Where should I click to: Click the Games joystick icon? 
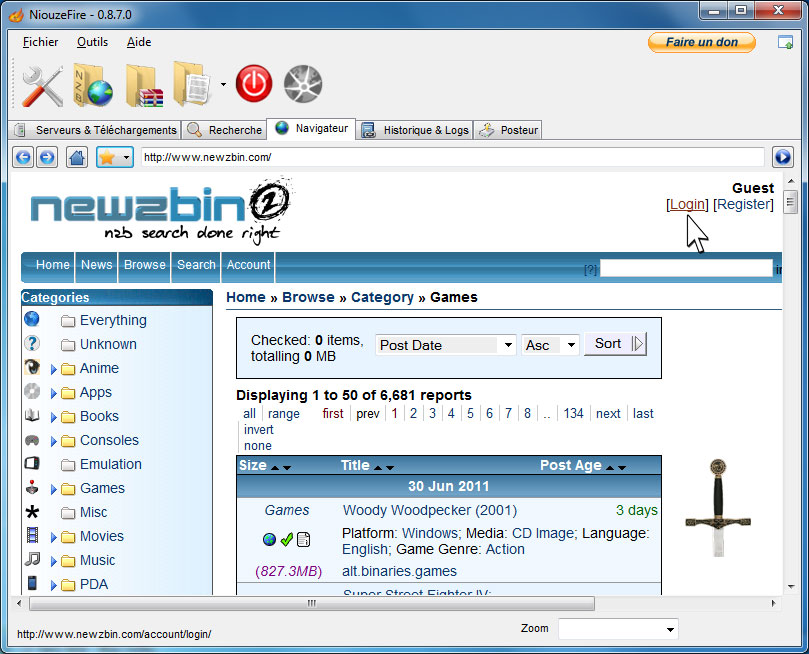click(32, 487)
